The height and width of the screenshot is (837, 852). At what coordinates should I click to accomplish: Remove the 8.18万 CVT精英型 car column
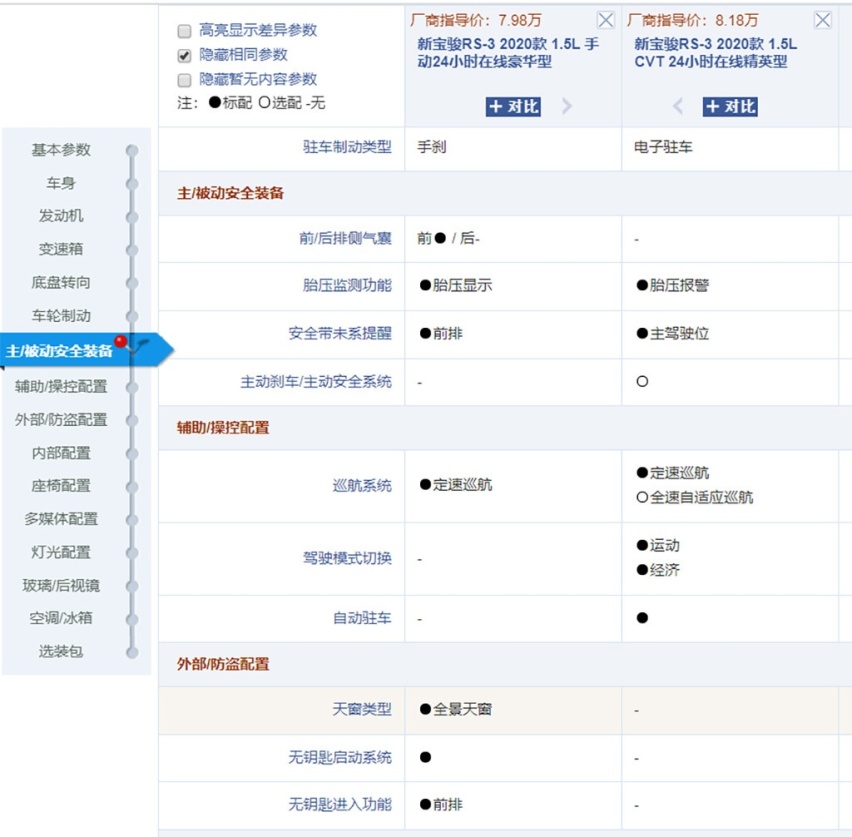(x=823, y=21)
